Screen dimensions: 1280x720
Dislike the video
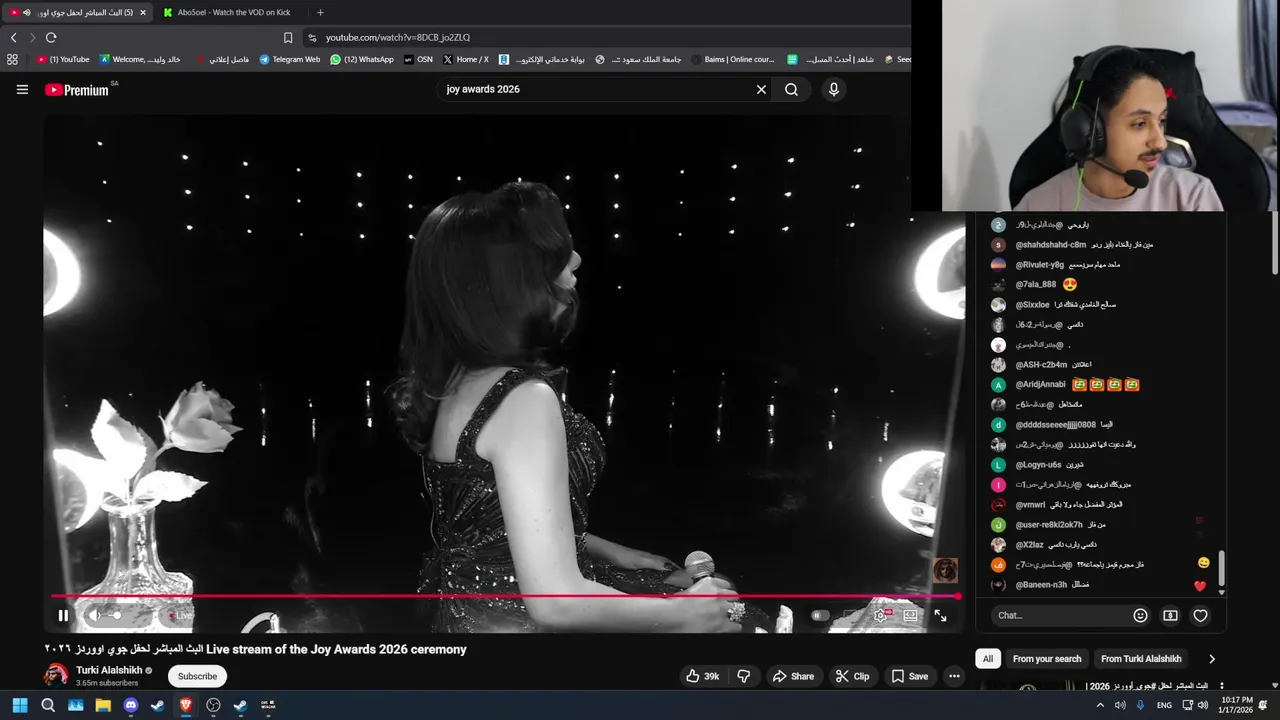[x=743, y=676]
